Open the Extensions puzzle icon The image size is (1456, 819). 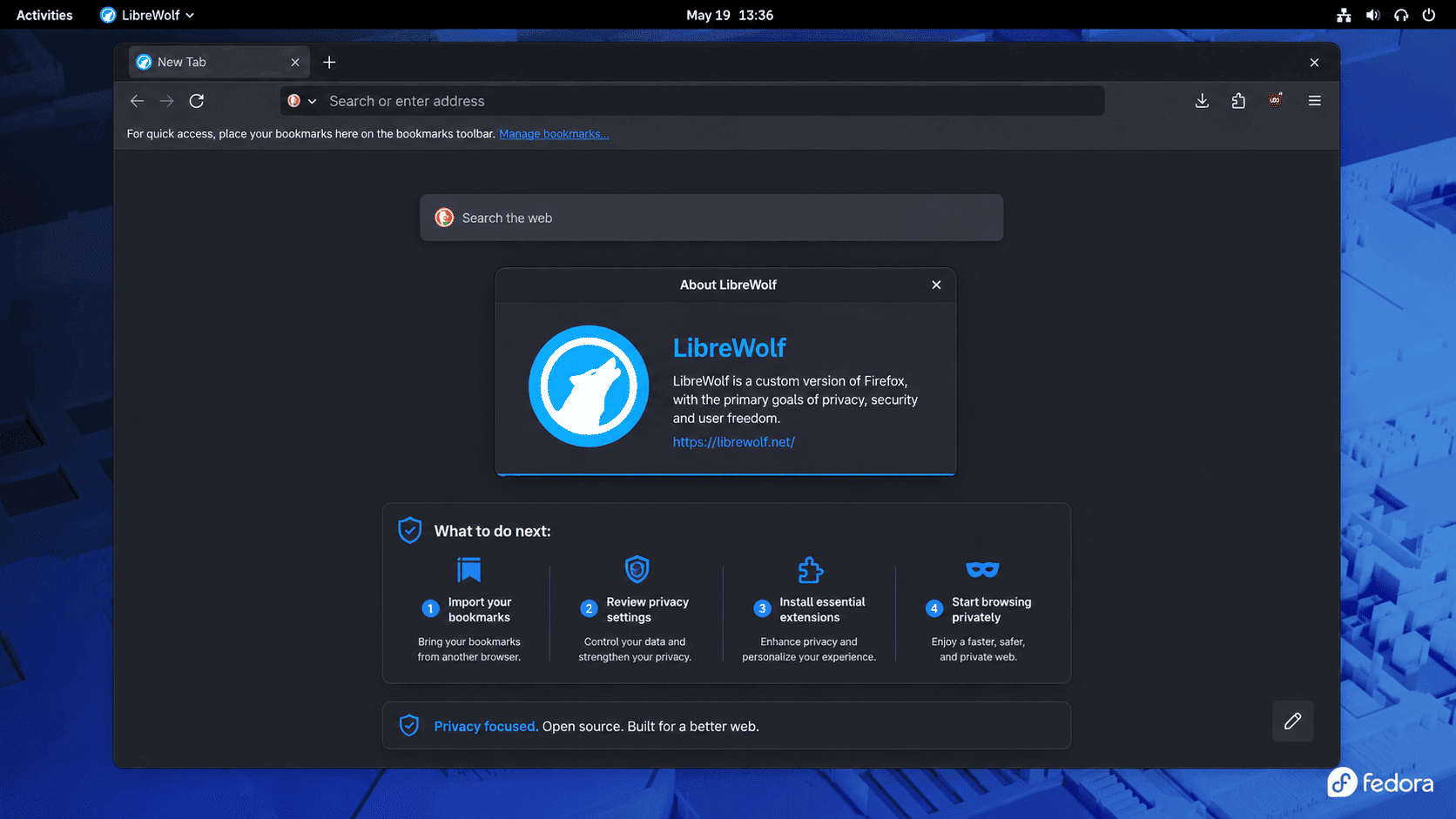point(1238,101)
